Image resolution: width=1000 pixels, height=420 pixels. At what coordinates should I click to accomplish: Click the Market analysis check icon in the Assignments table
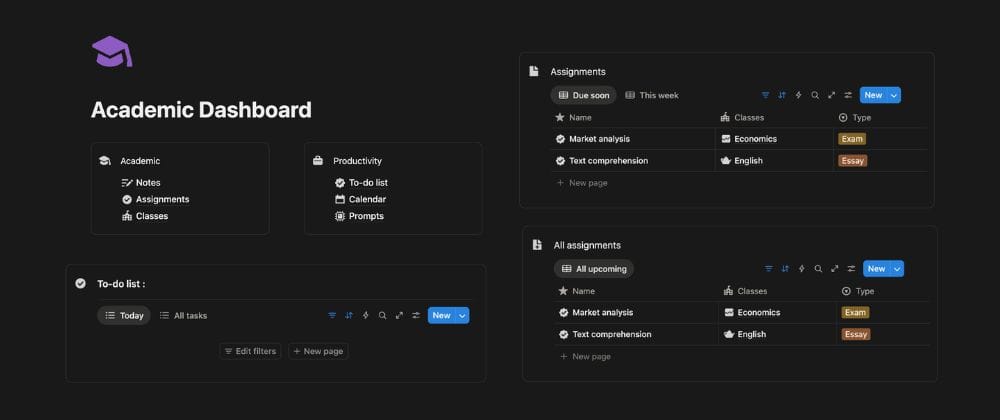(560, 139)
